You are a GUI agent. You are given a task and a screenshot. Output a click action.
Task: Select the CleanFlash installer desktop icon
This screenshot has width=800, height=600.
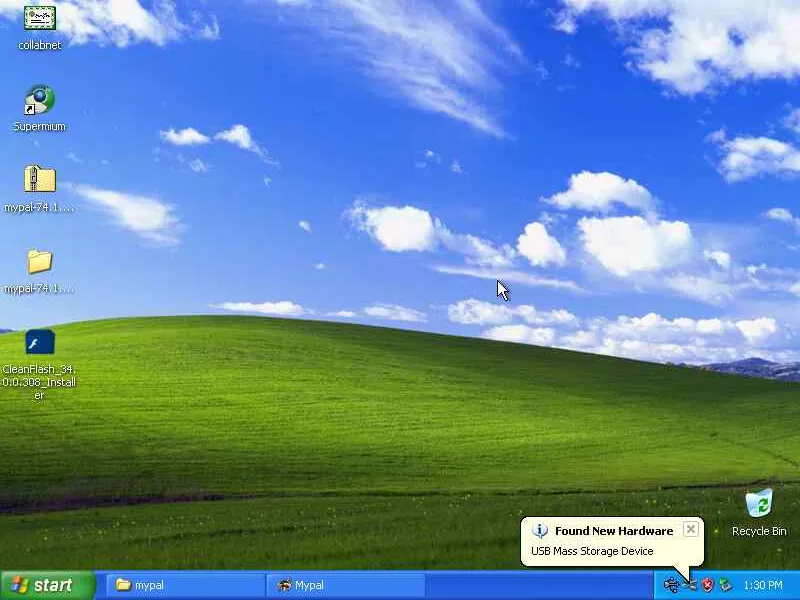39,364
